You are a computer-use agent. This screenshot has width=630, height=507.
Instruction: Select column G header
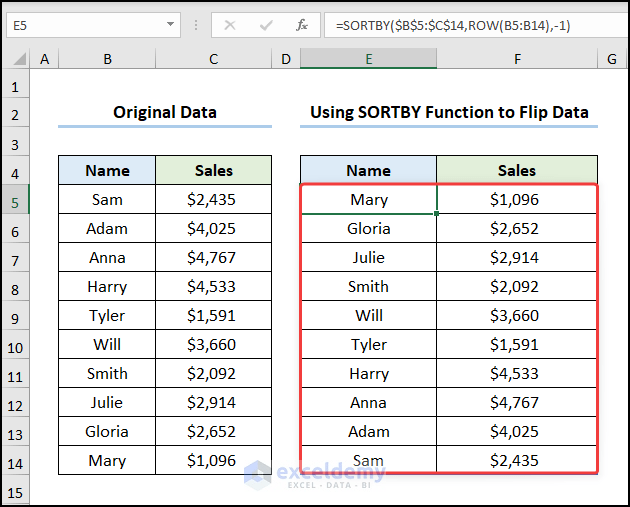(612, 59)
